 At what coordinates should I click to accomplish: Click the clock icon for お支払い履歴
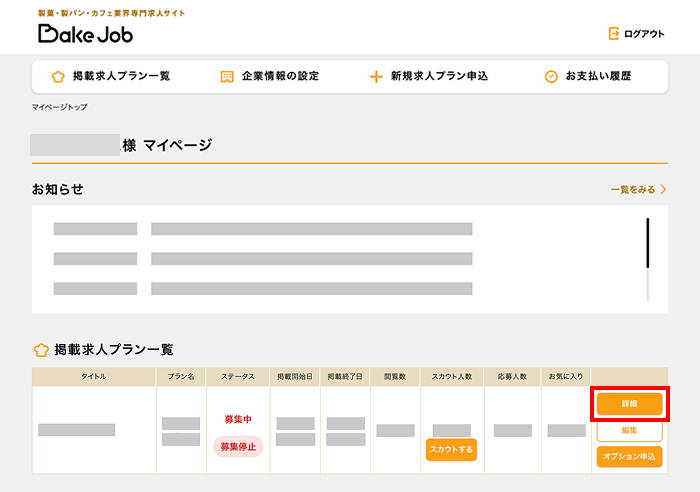coord(551,76)
